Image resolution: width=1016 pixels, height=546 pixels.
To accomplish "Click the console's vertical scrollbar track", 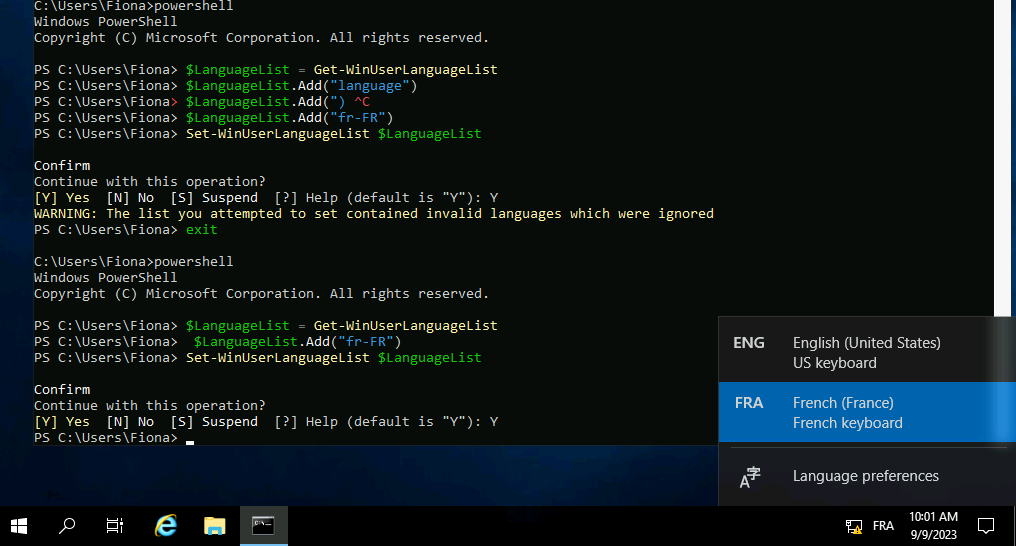I will tap(1003, 200).
